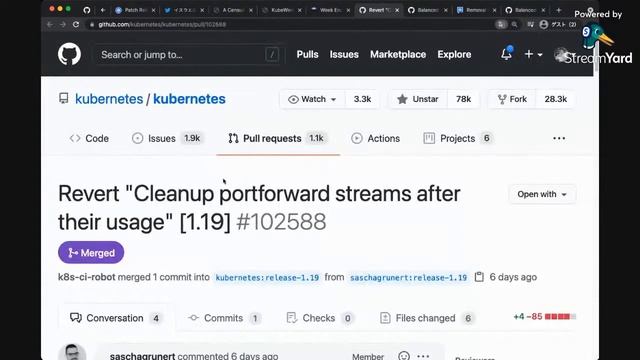
Task: Click the Fork button
Action: (512, 99)
